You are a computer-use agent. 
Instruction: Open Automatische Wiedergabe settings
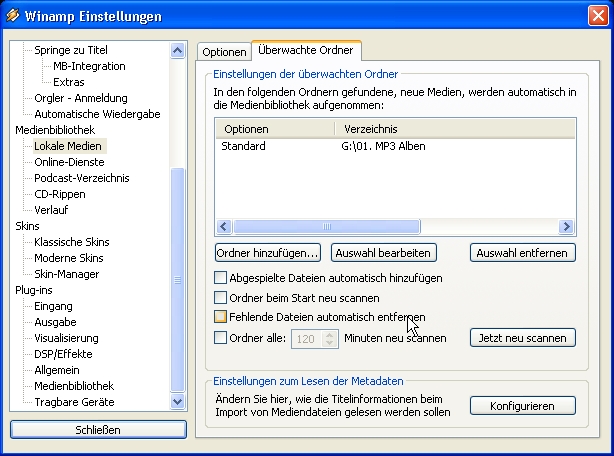[x=98, y=114]
